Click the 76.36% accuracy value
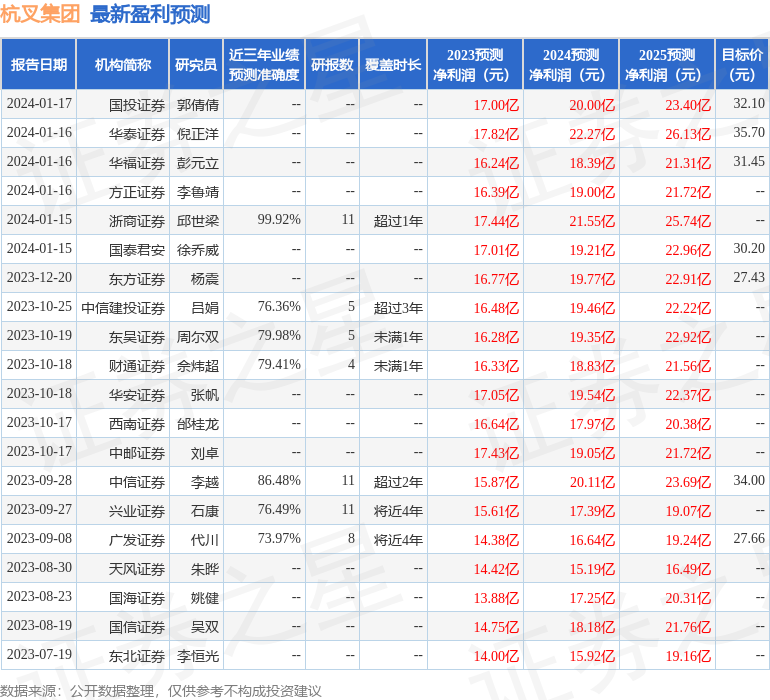 click(x=279, y=306)
